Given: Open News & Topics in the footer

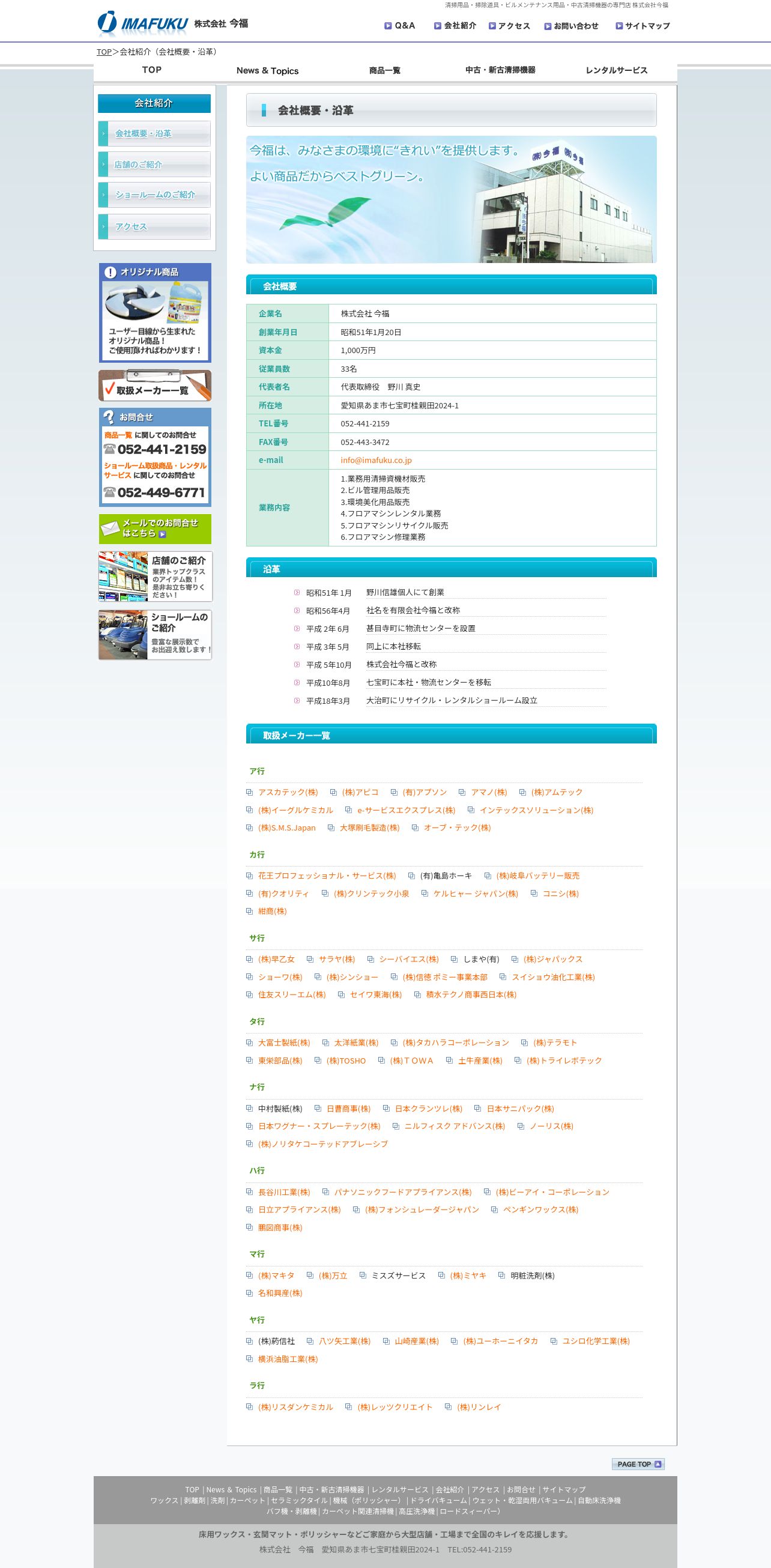Looking at the screenshot, I should [231, 1489].
